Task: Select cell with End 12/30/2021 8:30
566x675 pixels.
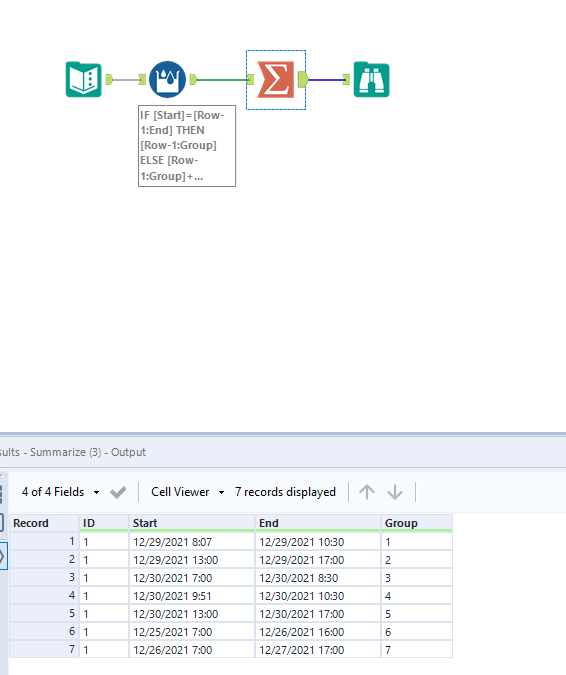Action: (318, 578)
